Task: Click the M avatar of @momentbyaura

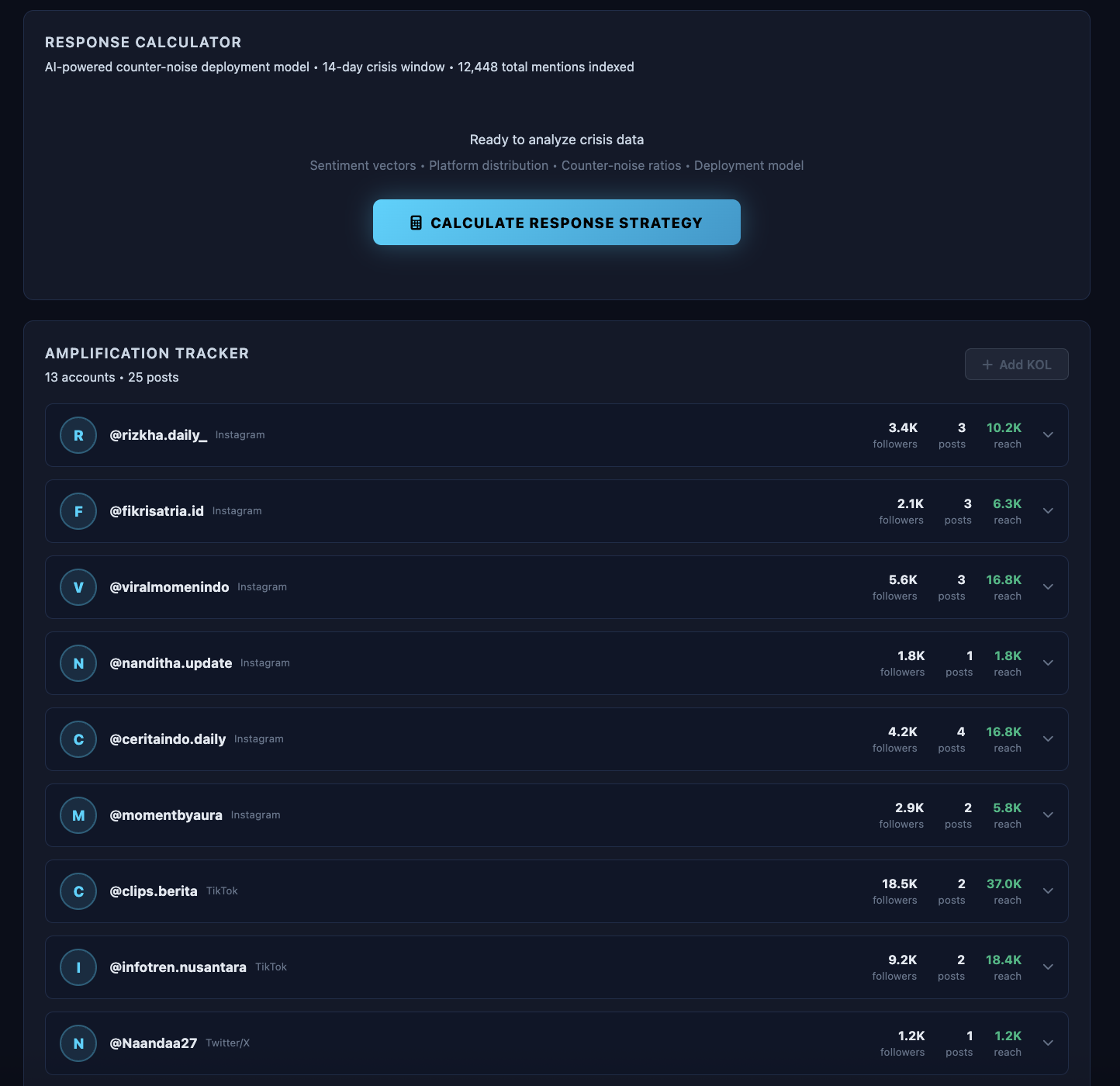Action: point(78,815)
